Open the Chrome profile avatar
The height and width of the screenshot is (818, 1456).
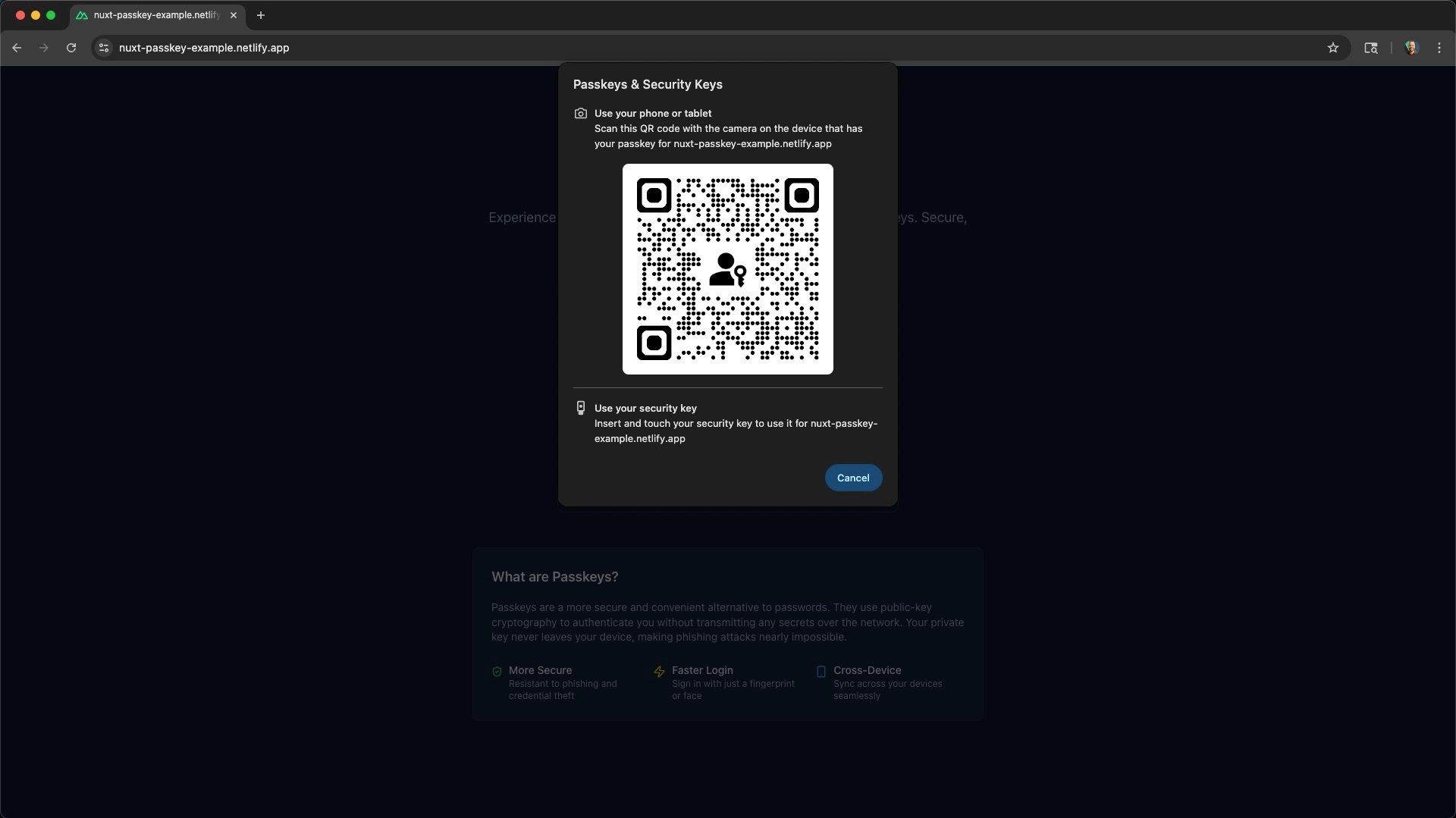point(1411,48)
